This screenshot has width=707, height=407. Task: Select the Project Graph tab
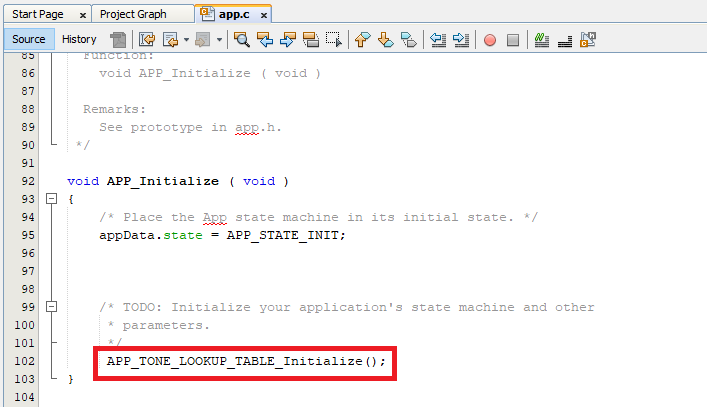[x=133, y=14]
